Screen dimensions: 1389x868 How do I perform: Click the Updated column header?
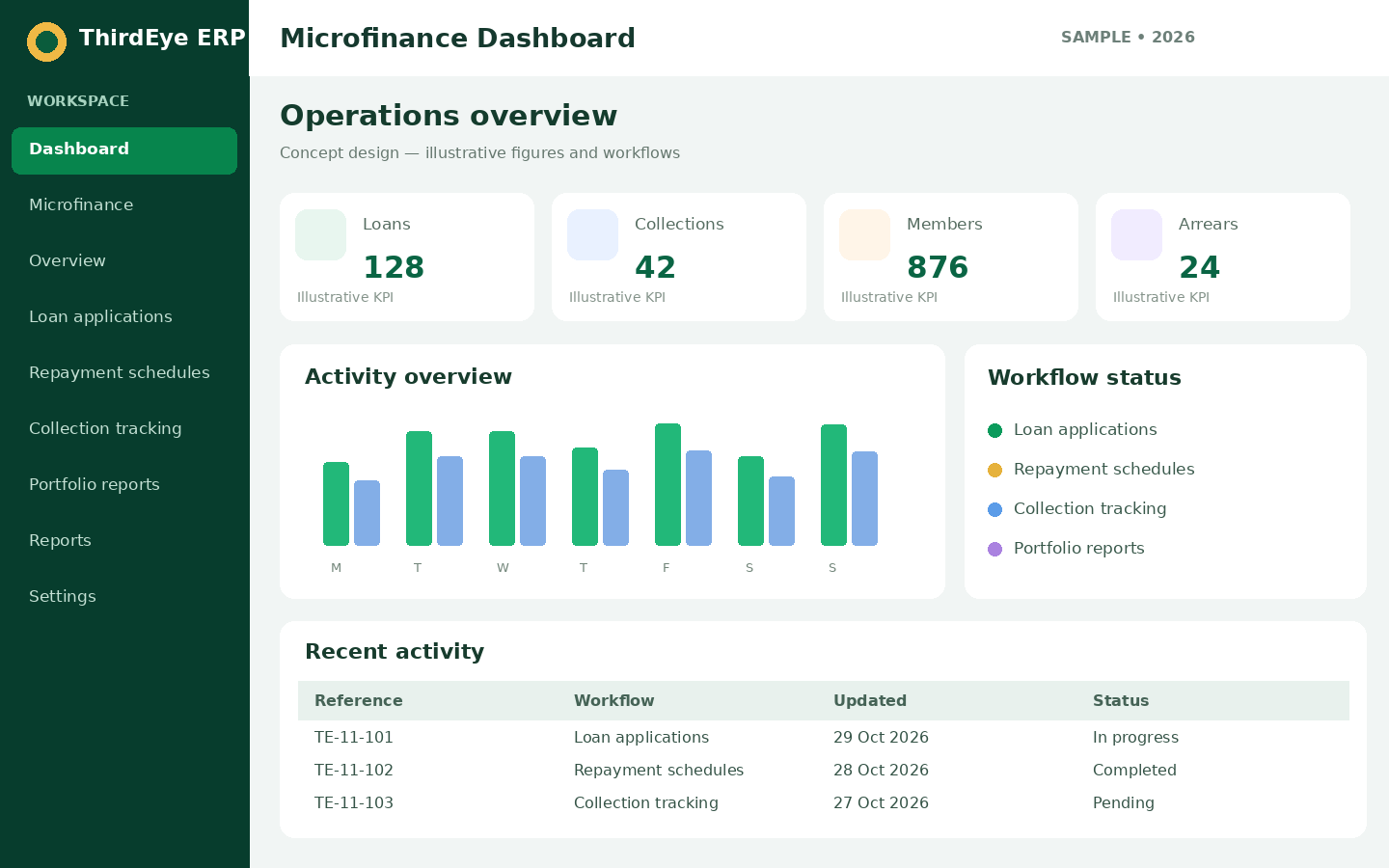pyautogui.click(x=869, y=700)
